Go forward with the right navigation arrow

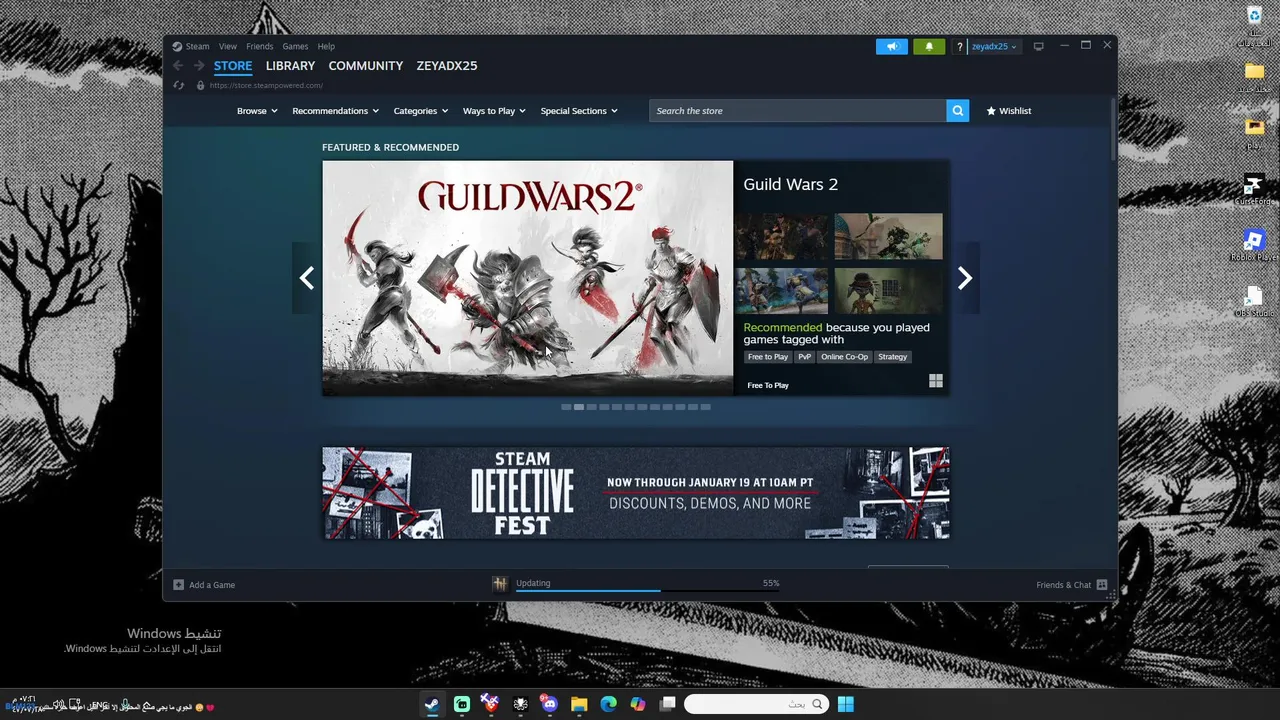(x=199, y=66)
